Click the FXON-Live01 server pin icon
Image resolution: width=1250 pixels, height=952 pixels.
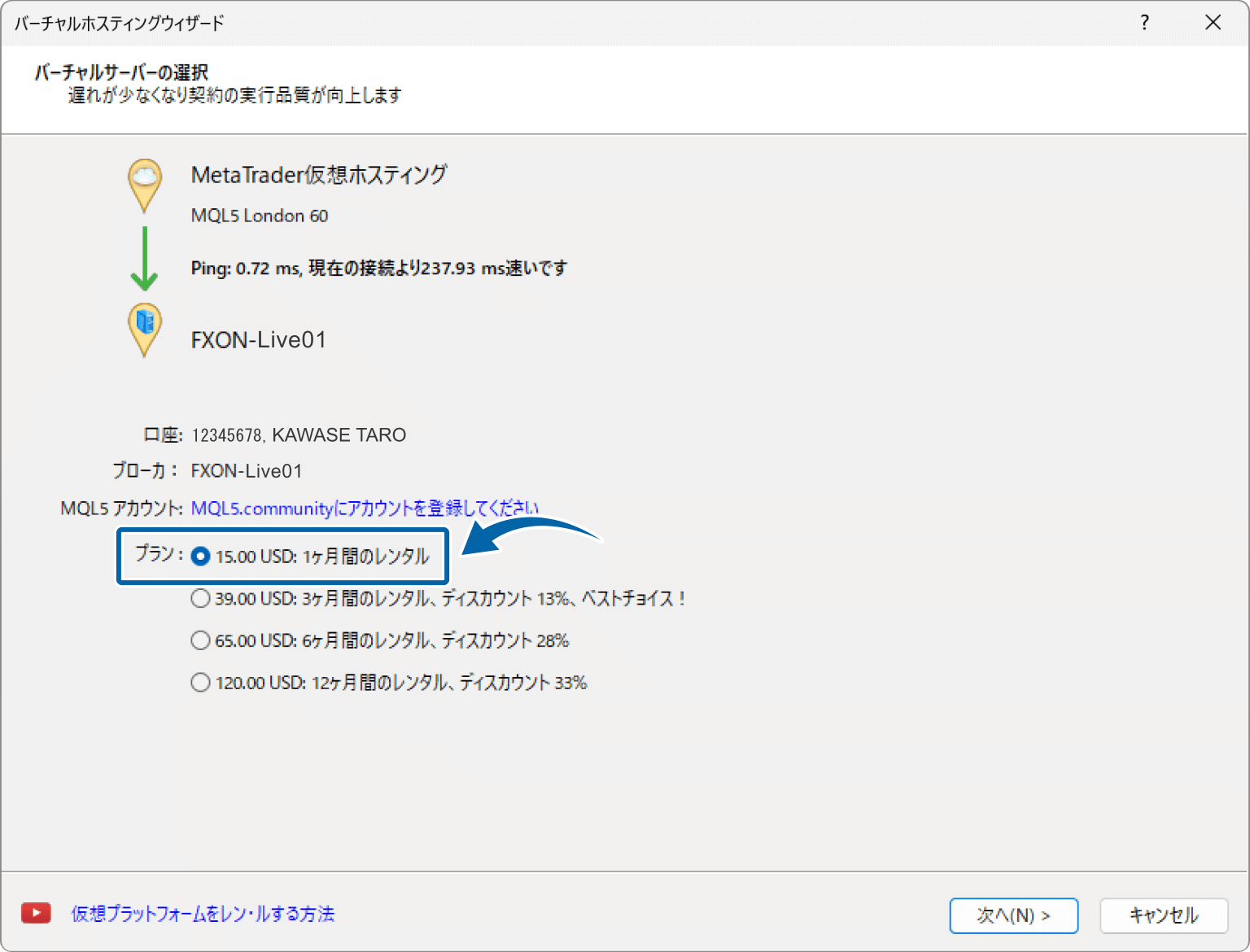(145, 330)
